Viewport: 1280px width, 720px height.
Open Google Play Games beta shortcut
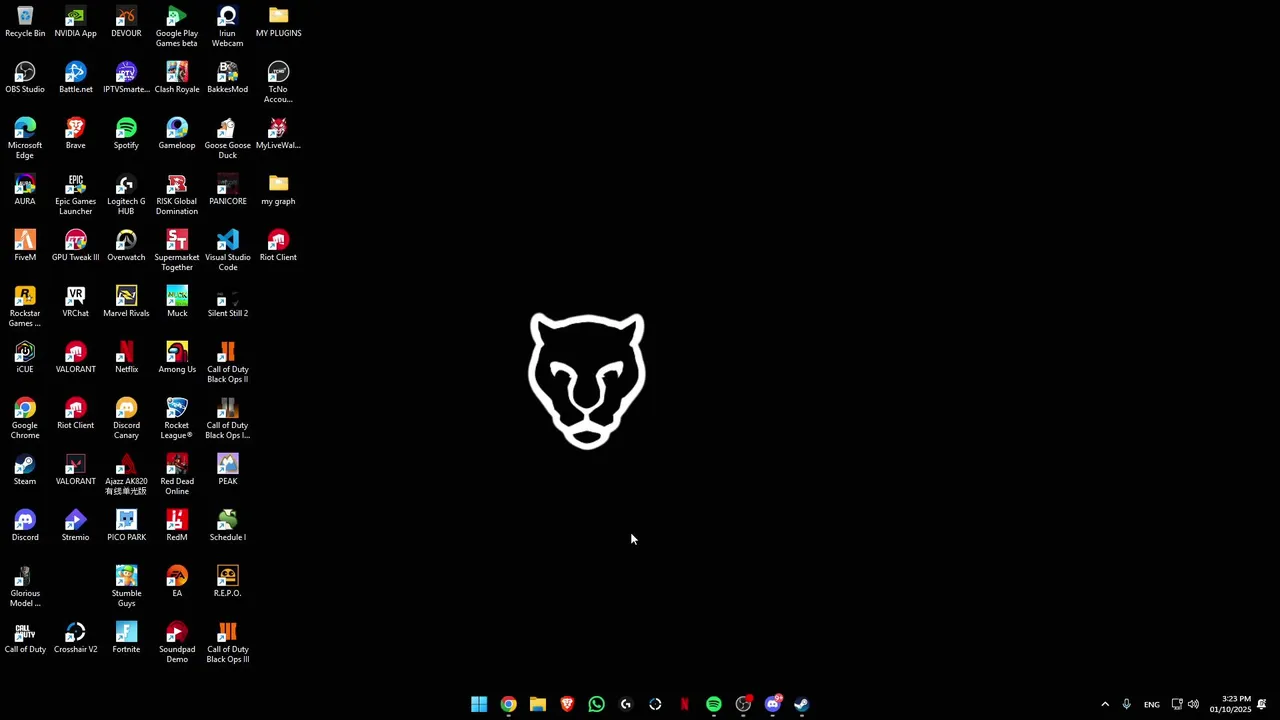point(177,27)
